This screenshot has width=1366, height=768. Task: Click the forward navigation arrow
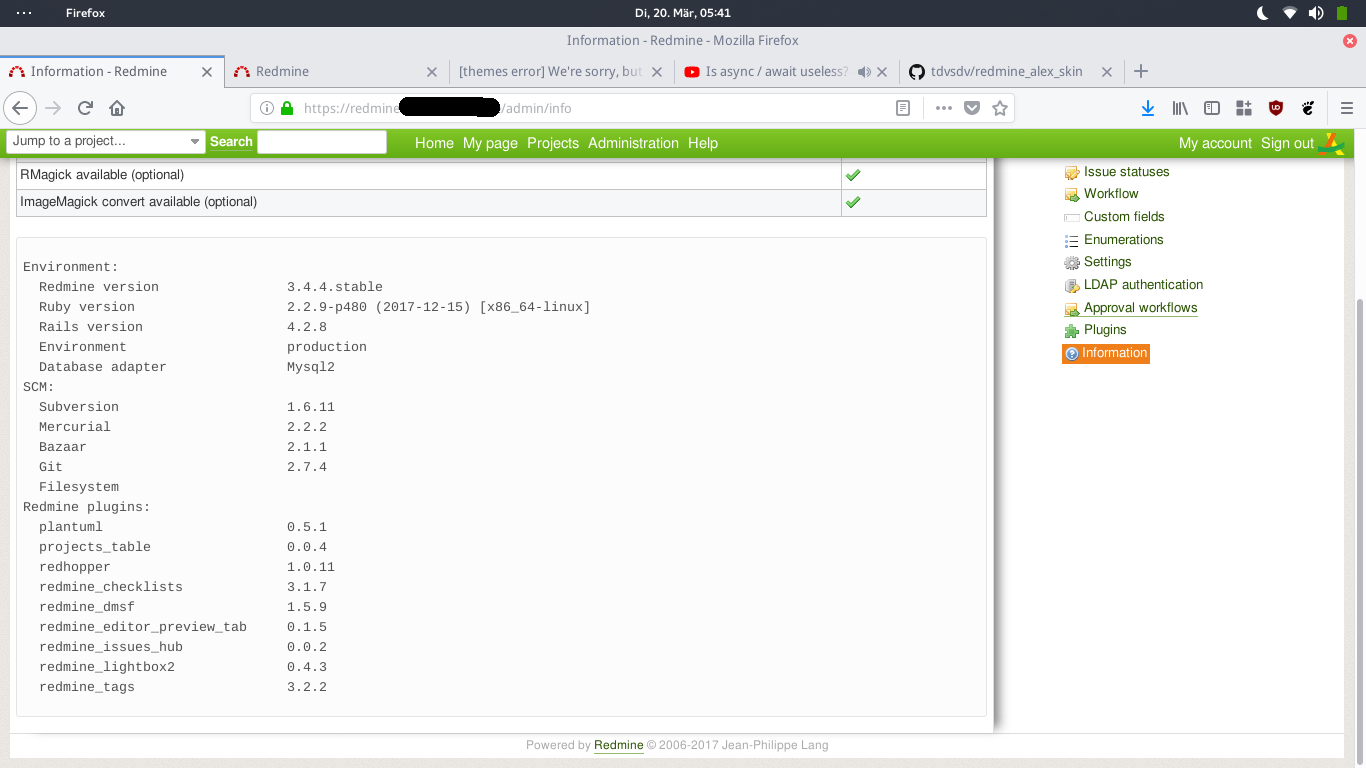pos(53,108)
